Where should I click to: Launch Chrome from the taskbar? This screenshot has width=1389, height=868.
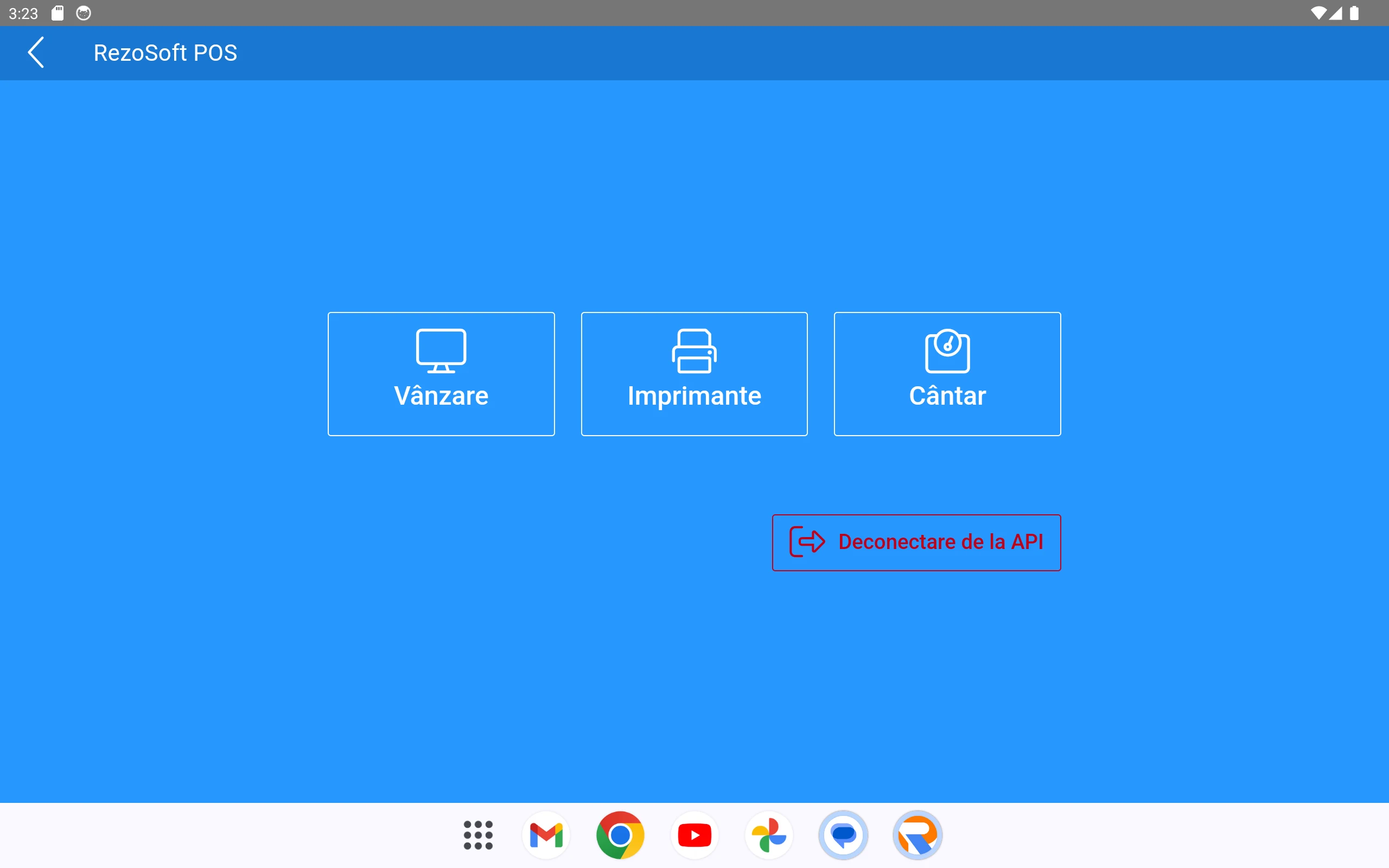620,835
